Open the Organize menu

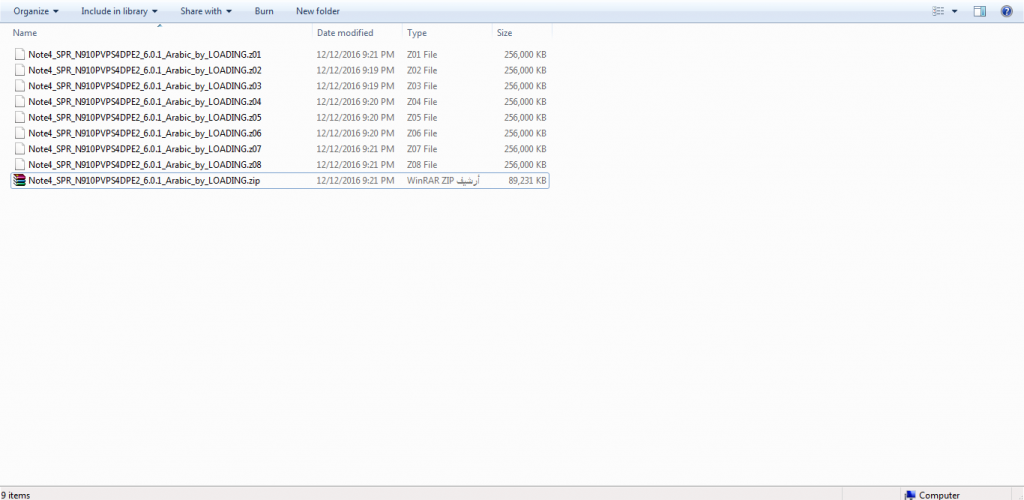(36, 11)
